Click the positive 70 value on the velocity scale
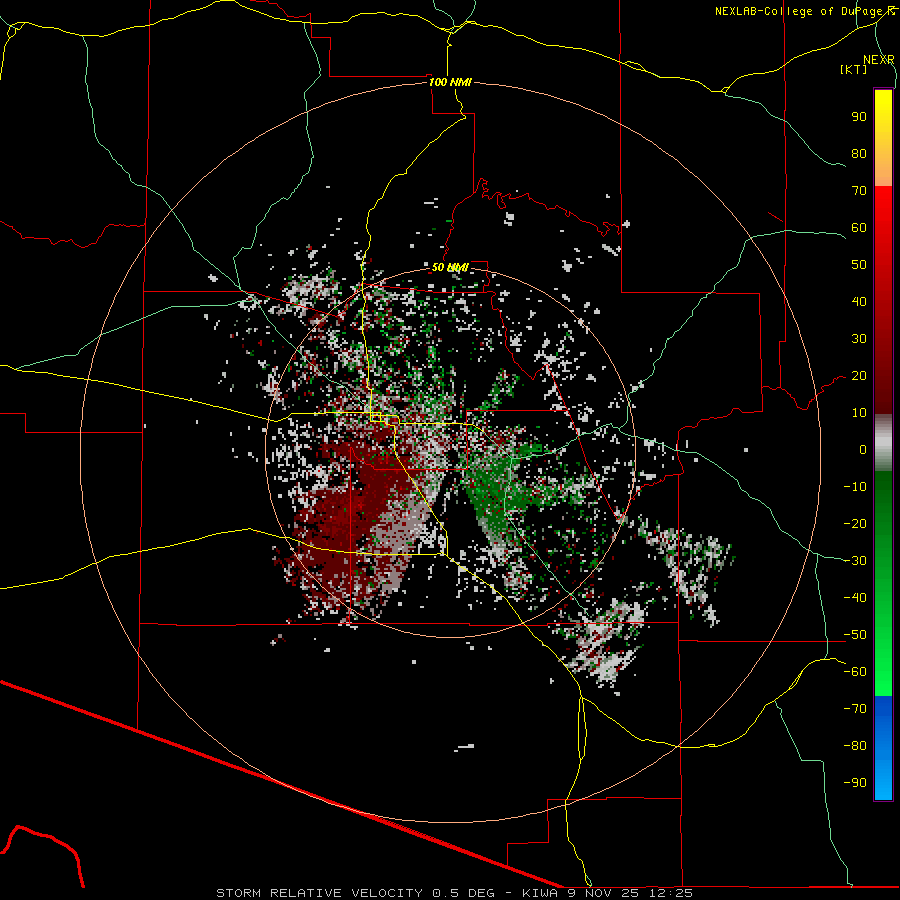Image resolution: width=900 pixels, height=900 pixels. pos(859,191)
